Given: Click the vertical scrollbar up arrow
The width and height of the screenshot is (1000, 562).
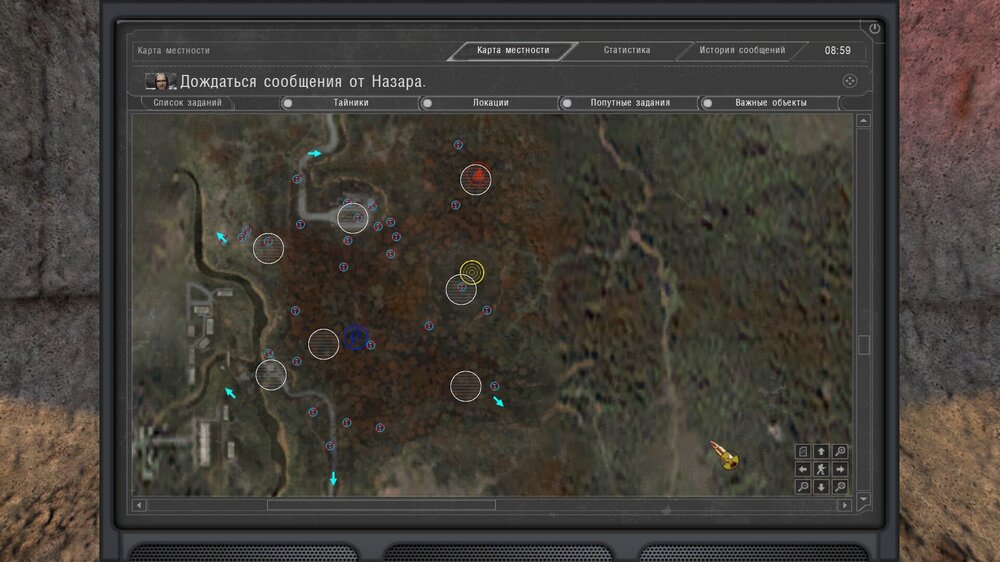Looking at the screenshot, I should (864, 121).
